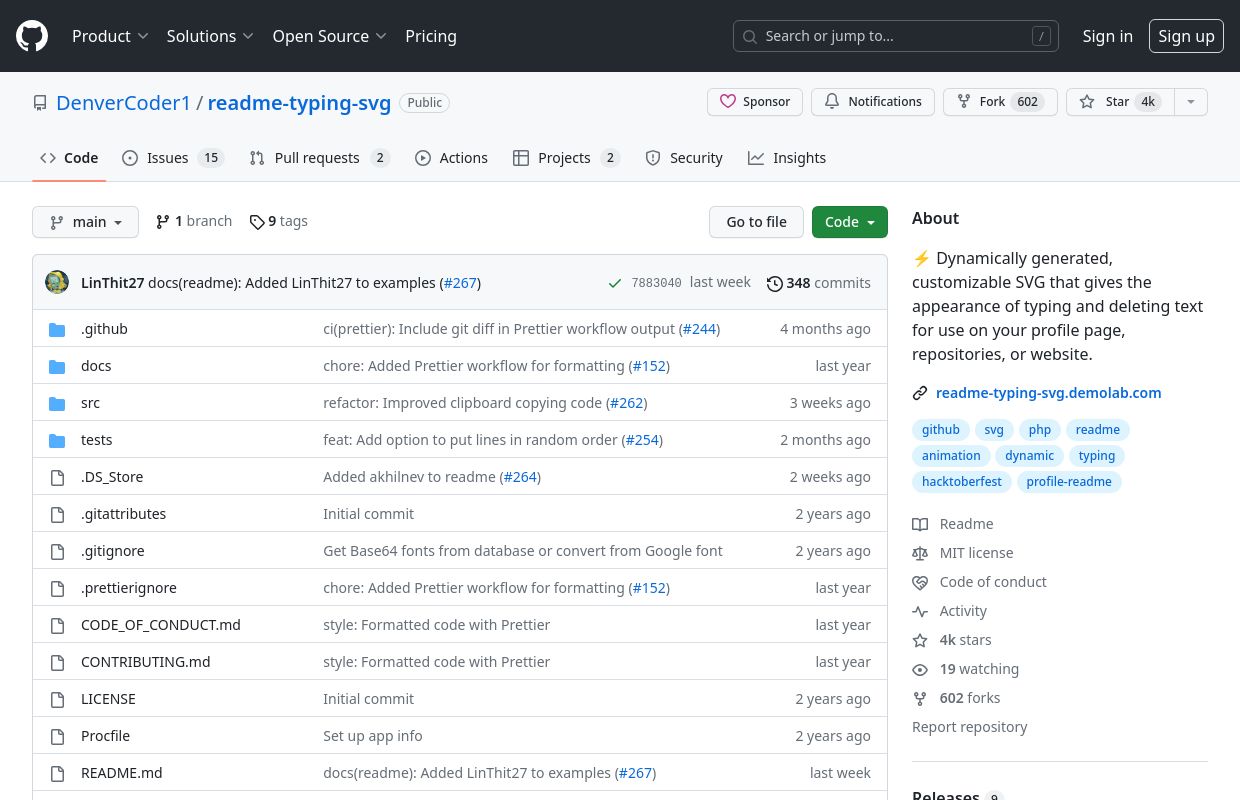Viewport: 1240px width, 800px height.
Task: Click the green check status icon
Action: (615, 283)
